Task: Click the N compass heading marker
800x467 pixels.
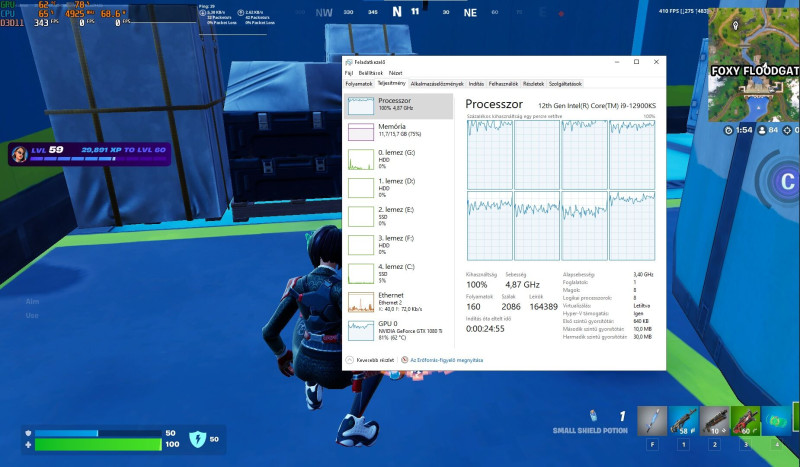Action: click(x=397, y=12)
